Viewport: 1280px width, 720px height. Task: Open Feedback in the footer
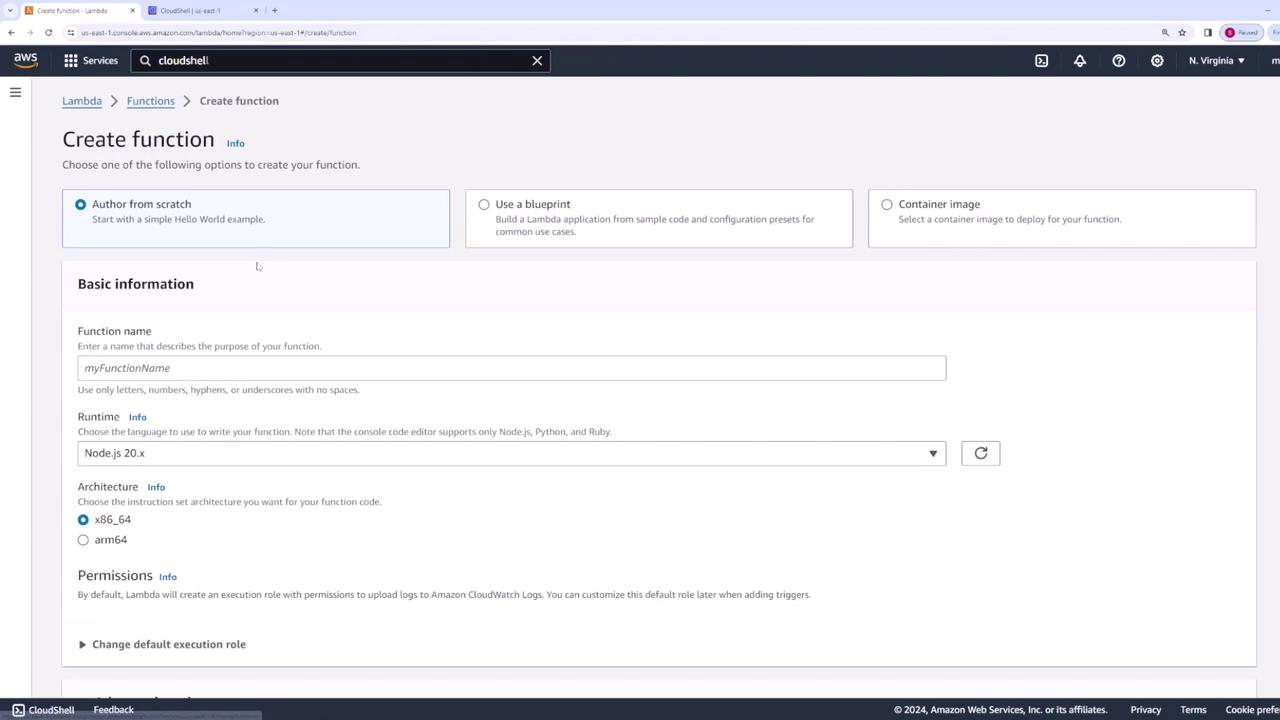tap(113, 710)
